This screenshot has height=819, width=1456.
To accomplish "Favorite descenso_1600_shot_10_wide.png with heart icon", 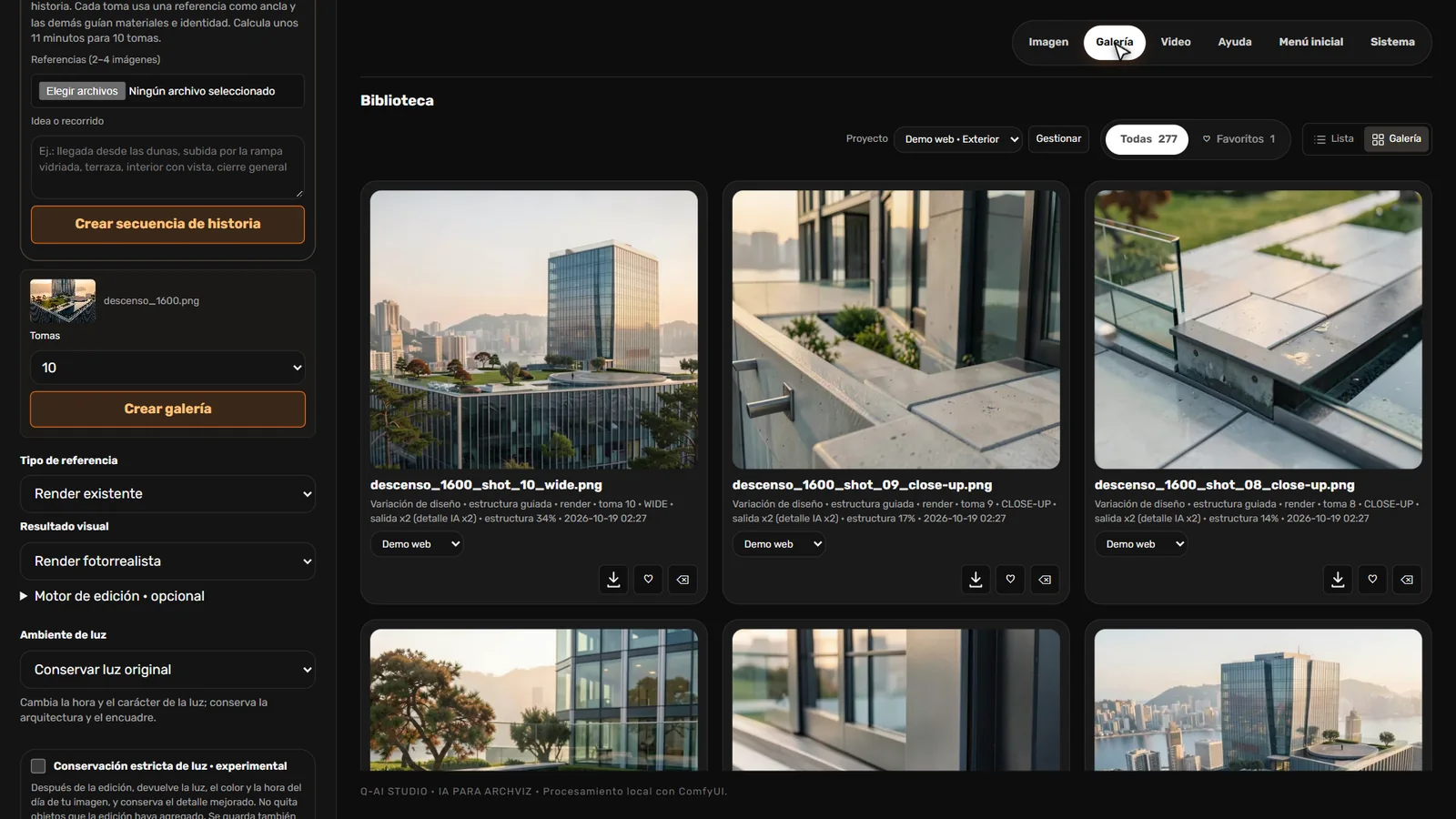I will 648,579.
